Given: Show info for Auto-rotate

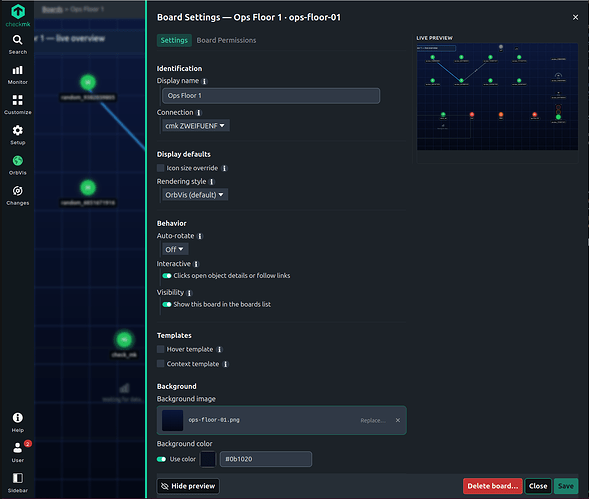Looking at the screenshot, I should (x=200, y=236).
